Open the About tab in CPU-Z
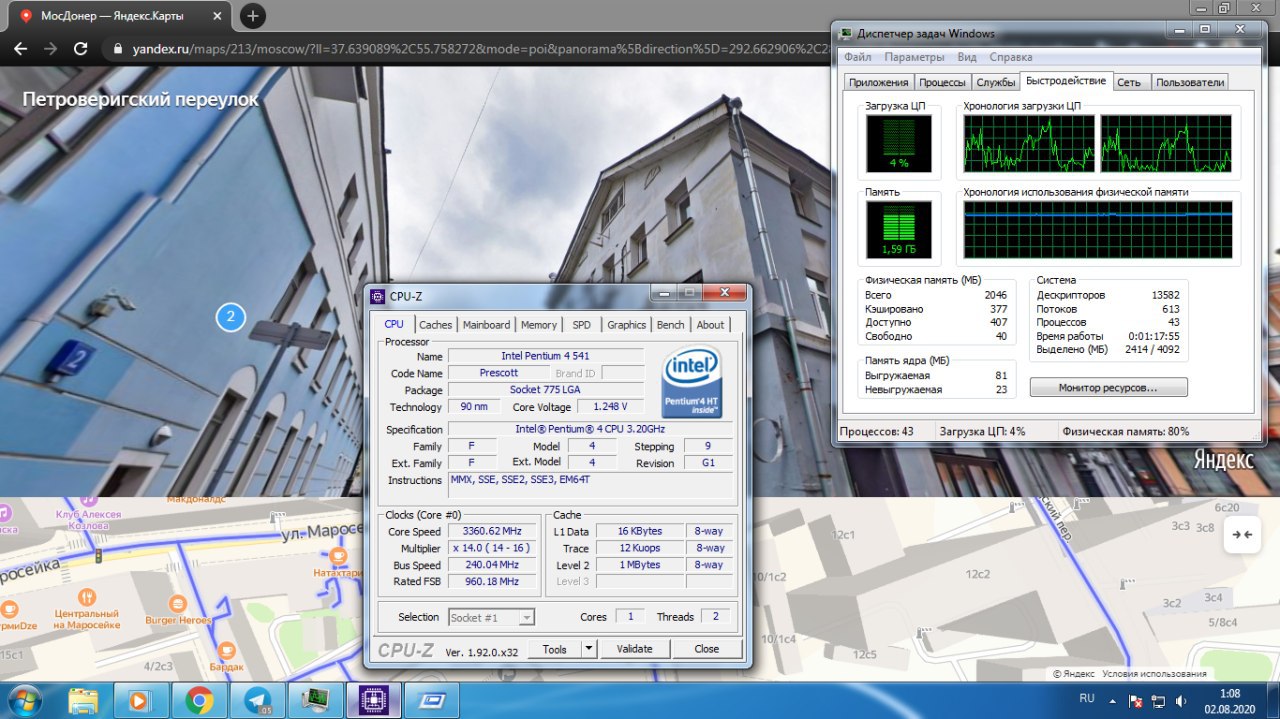The image size is (1280, 719). coord(710,324)
